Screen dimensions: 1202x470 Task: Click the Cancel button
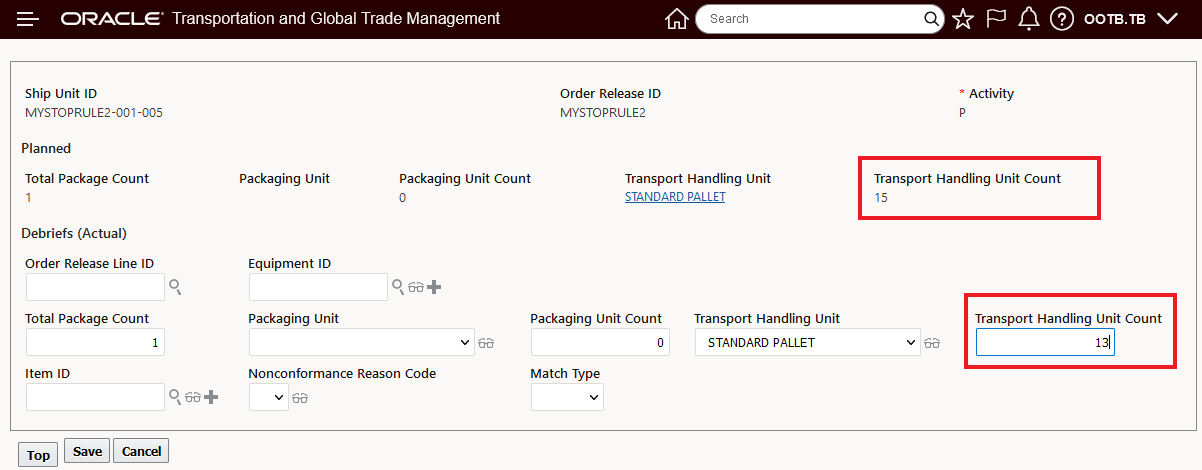(141, 451)
